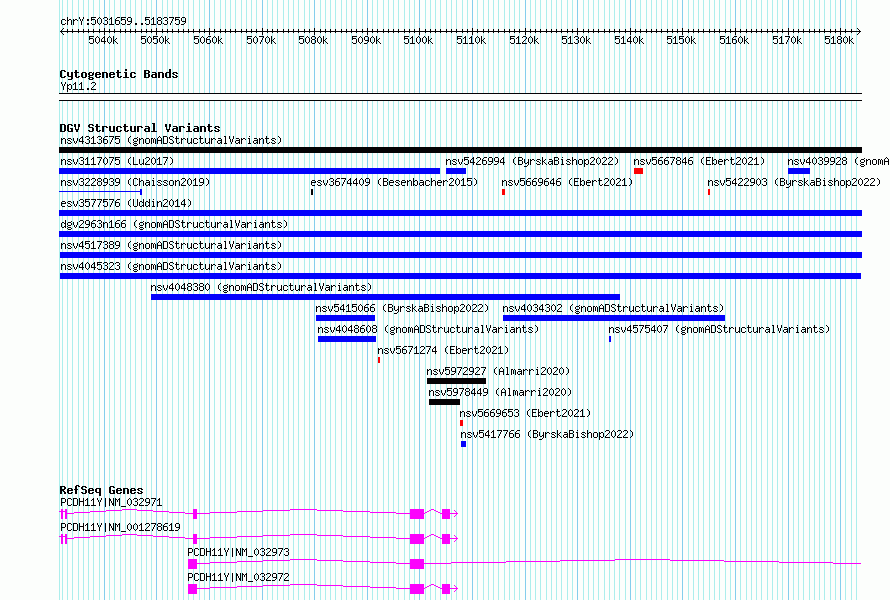Image resolution: width=890 pixels, height=600 pixels.
Task: Click the nsv4517389 variant bar
Action: (460, 255)
